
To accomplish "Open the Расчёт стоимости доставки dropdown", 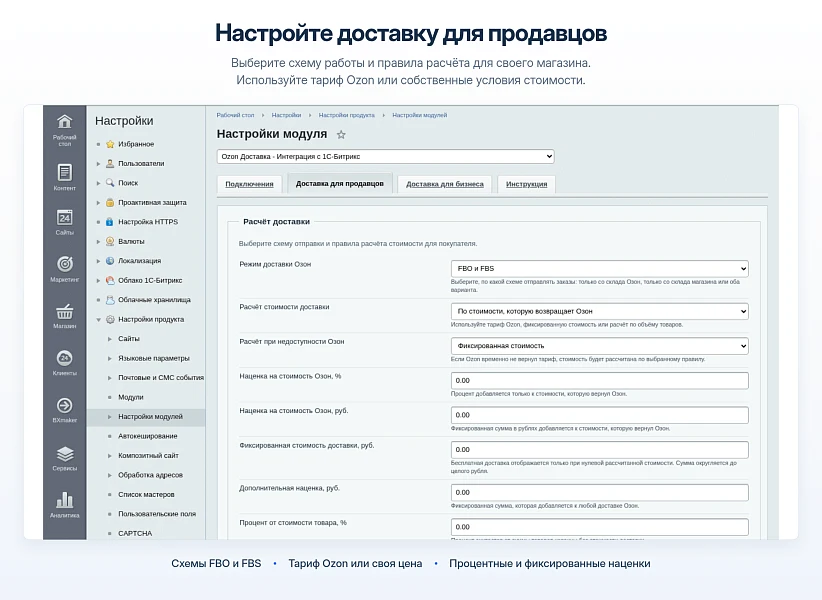I will [599, 311].
